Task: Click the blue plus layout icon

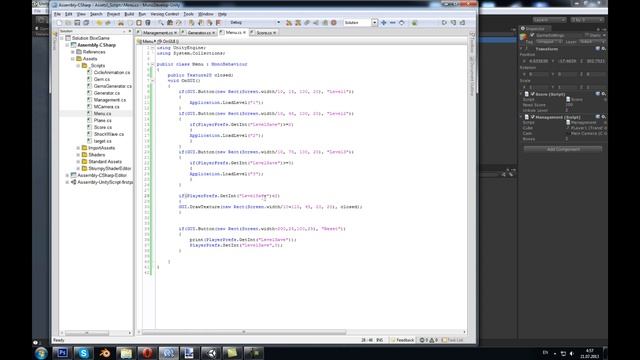Action: [384, 23]
